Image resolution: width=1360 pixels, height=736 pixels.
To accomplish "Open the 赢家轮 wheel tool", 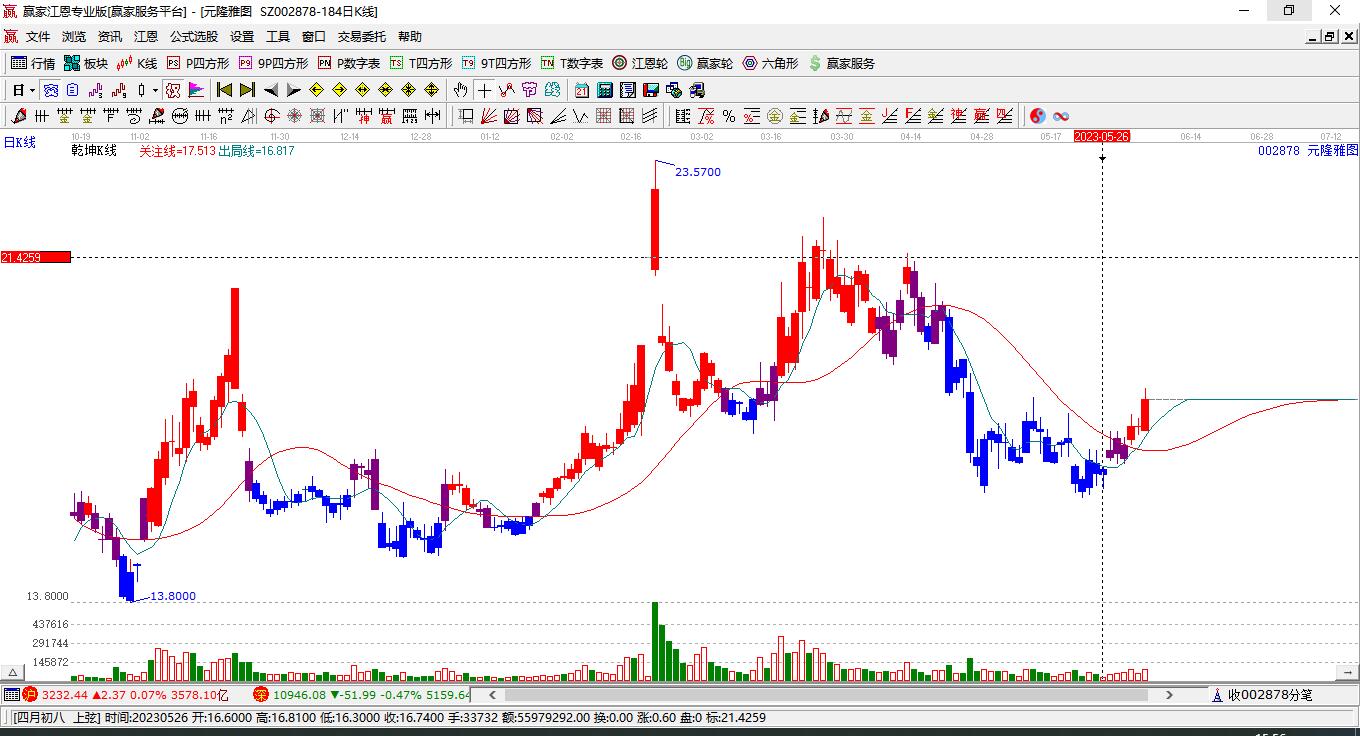I will coord(705,63).
